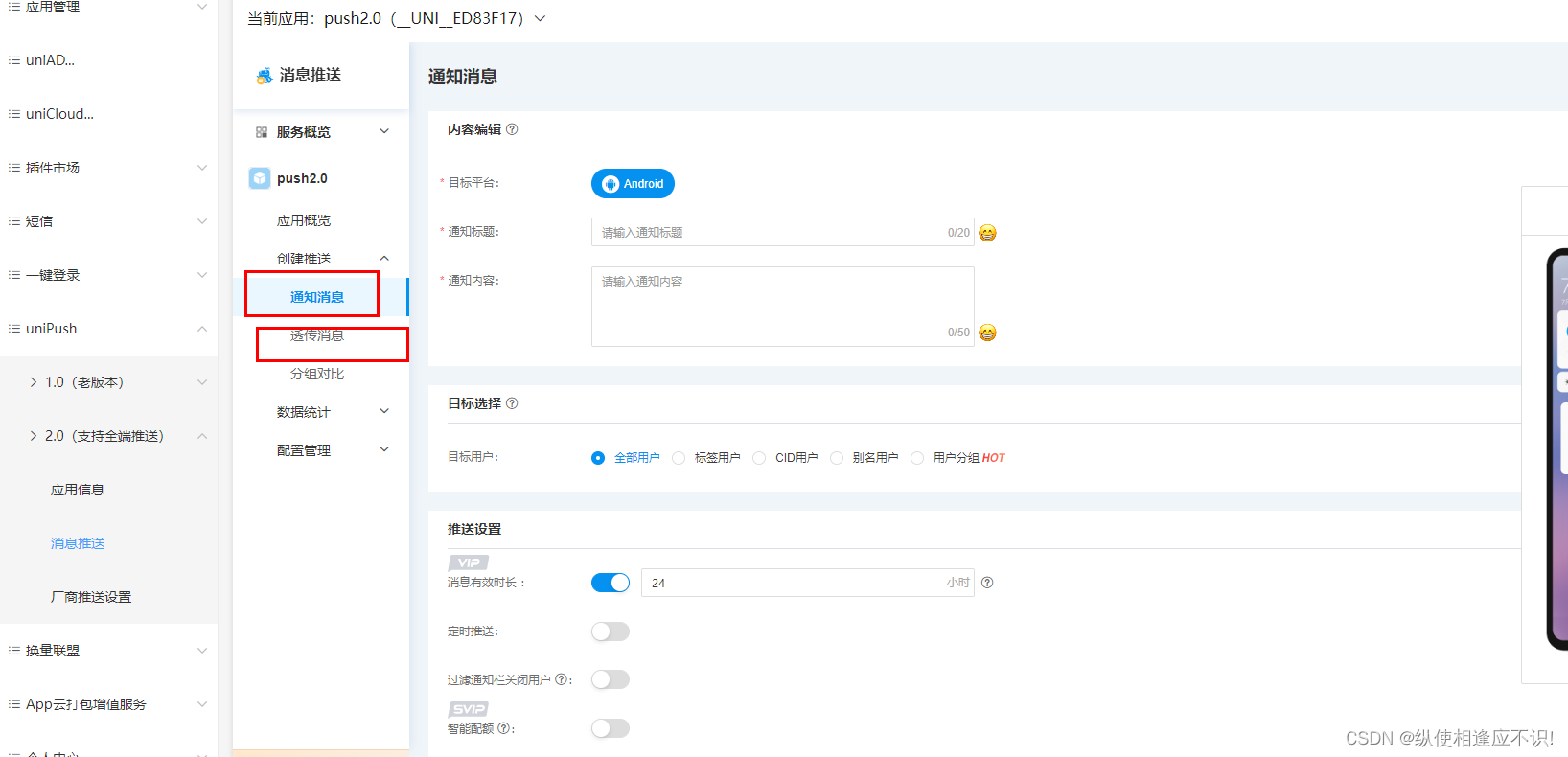Expand the 数据统计 submenu chevron
Image resolution: width=1568 pixels, height=757 pixels.
(384, 411)
